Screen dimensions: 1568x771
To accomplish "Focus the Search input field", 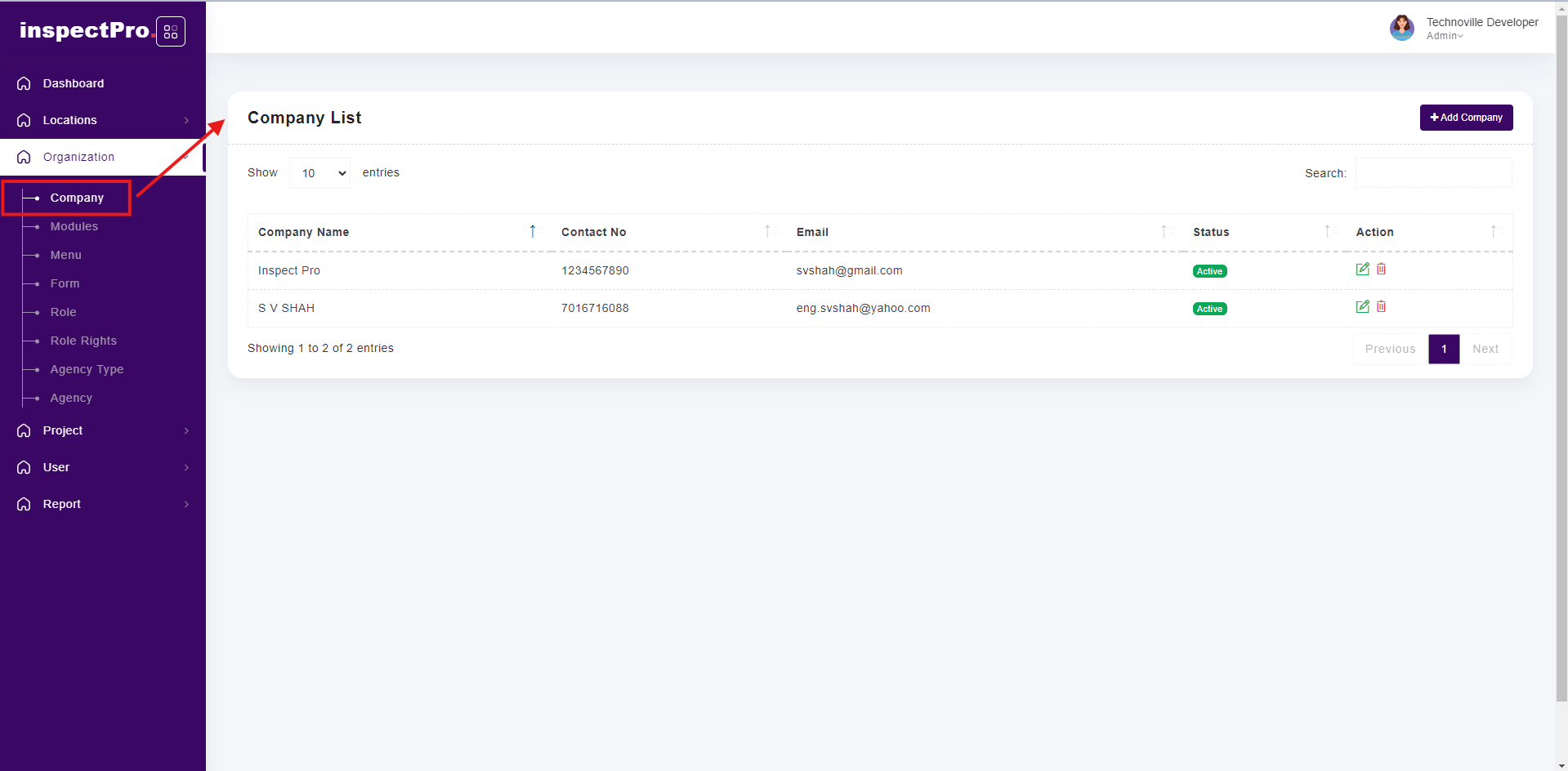I will (x=1433, y=173).
